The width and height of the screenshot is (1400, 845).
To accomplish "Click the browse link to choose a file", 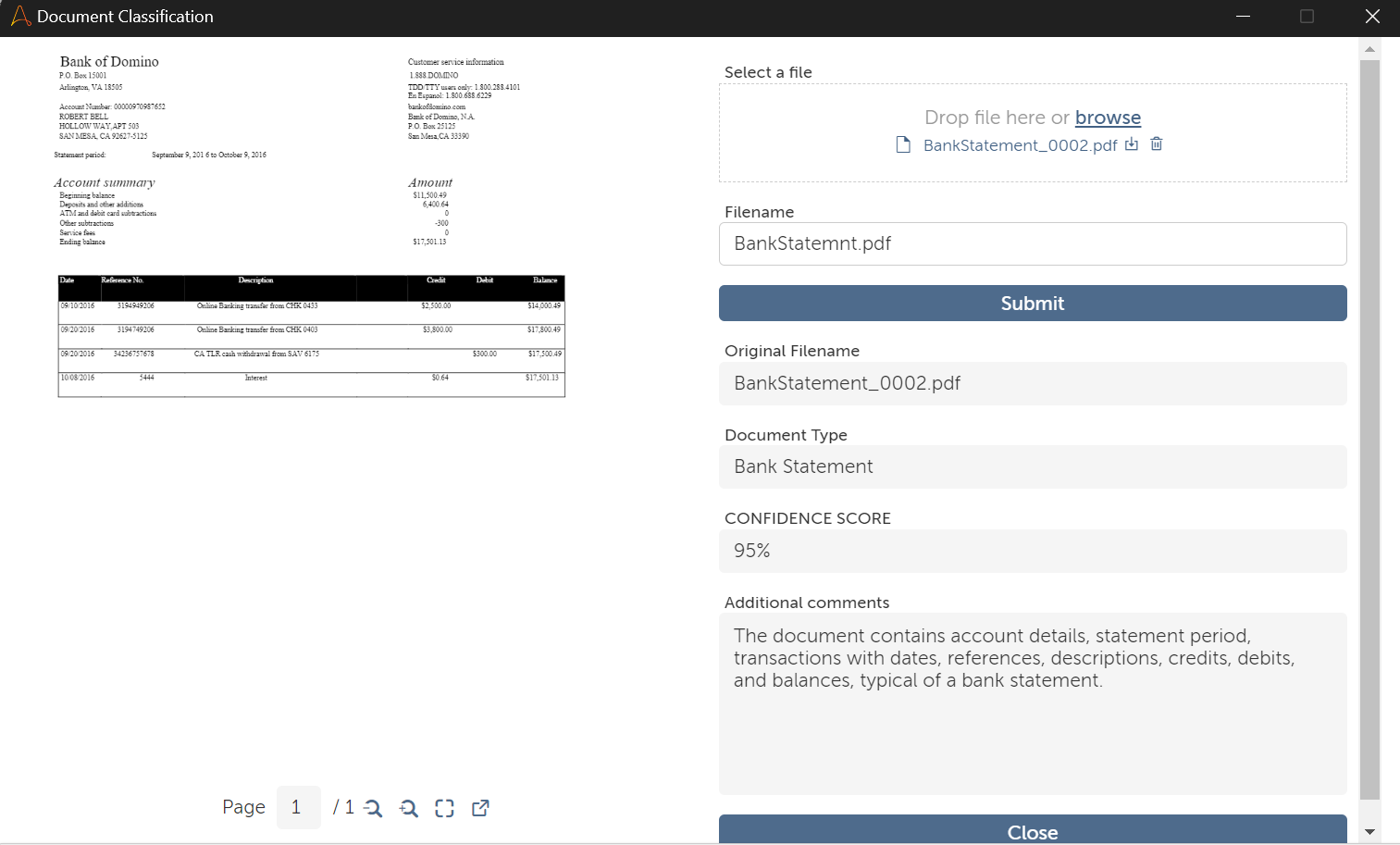I will click(1108, 118).
